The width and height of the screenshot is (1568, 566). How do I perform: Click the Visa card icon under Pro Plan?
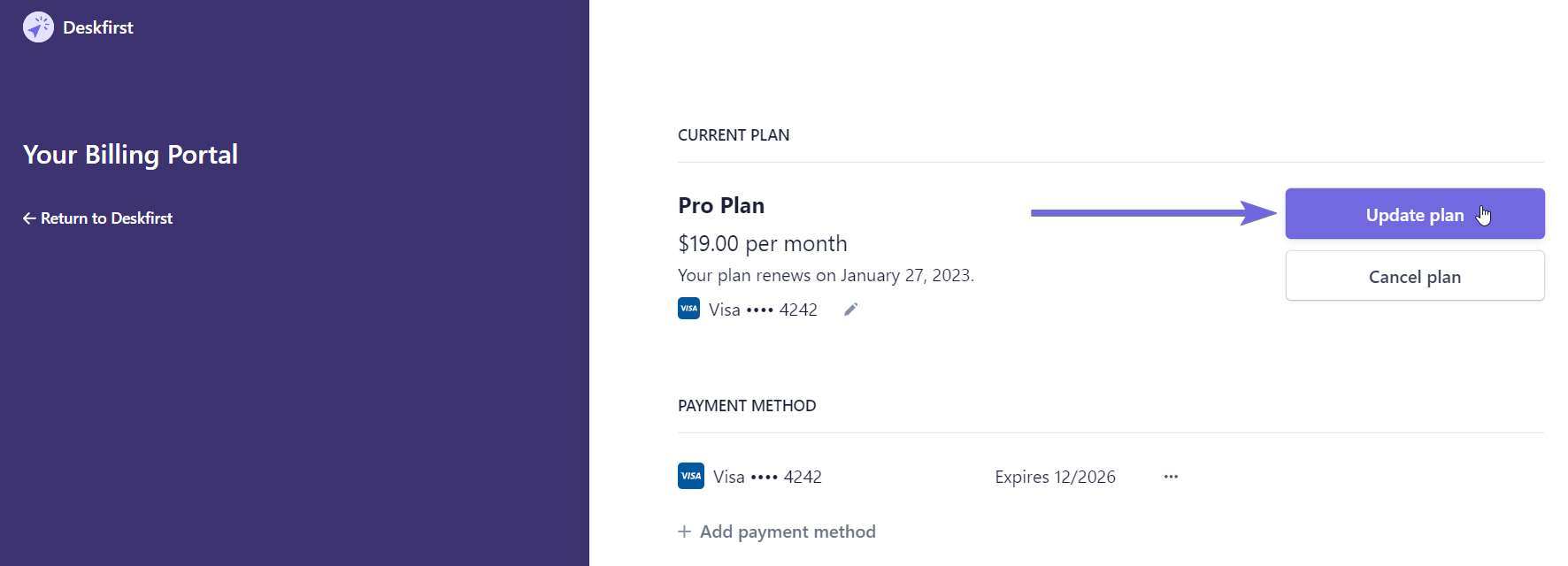coord(689,309)
